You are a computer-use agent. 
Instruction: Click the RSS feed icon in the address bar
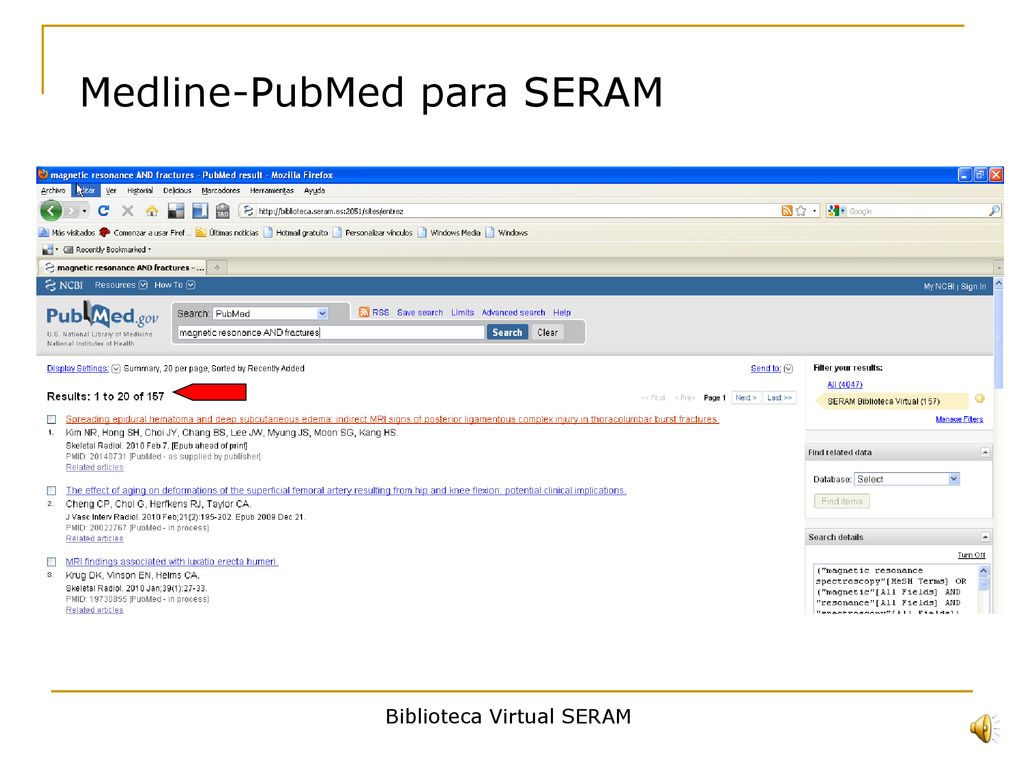point(787,211)
